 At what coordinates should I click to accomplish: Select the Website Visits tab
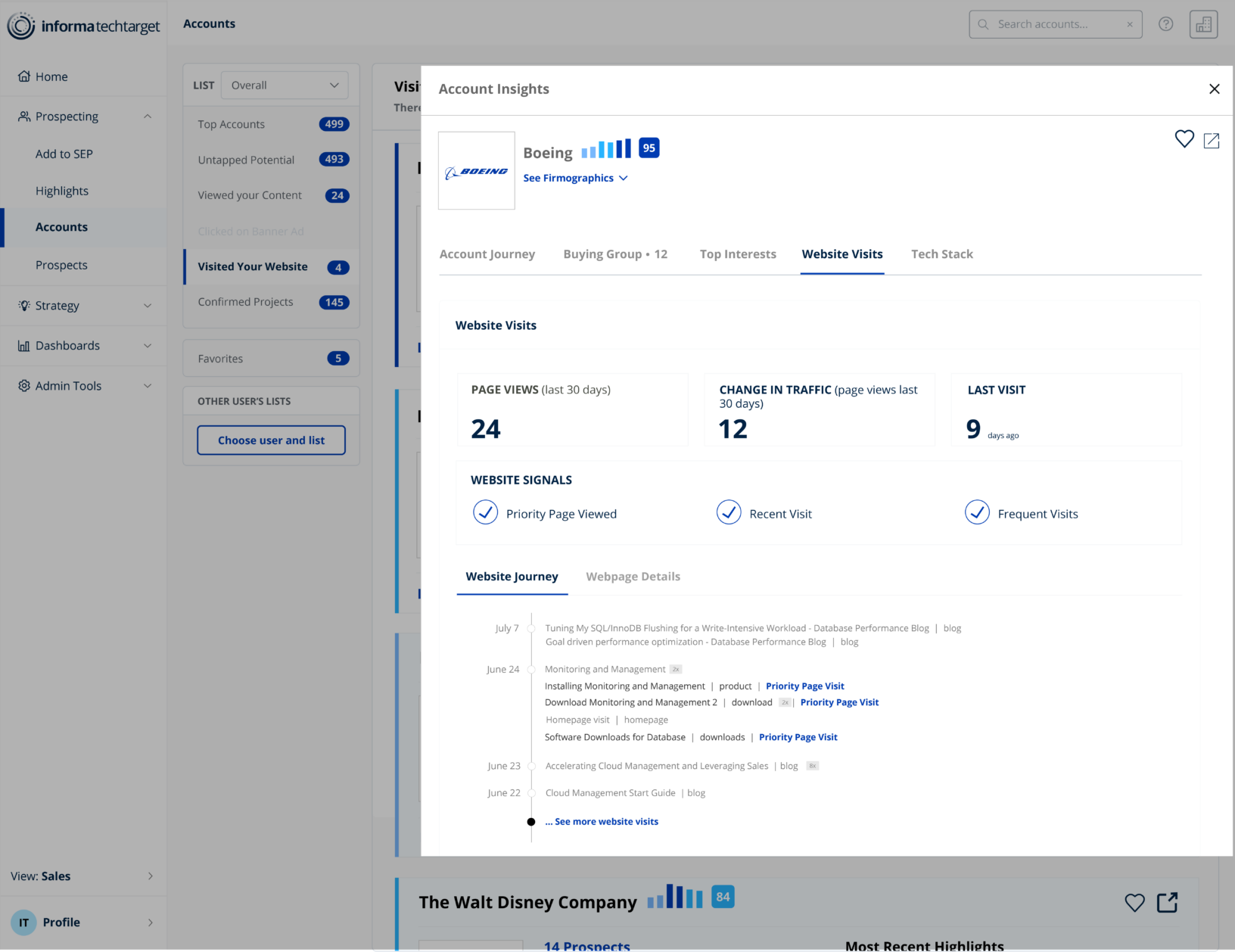pos(842,254)
